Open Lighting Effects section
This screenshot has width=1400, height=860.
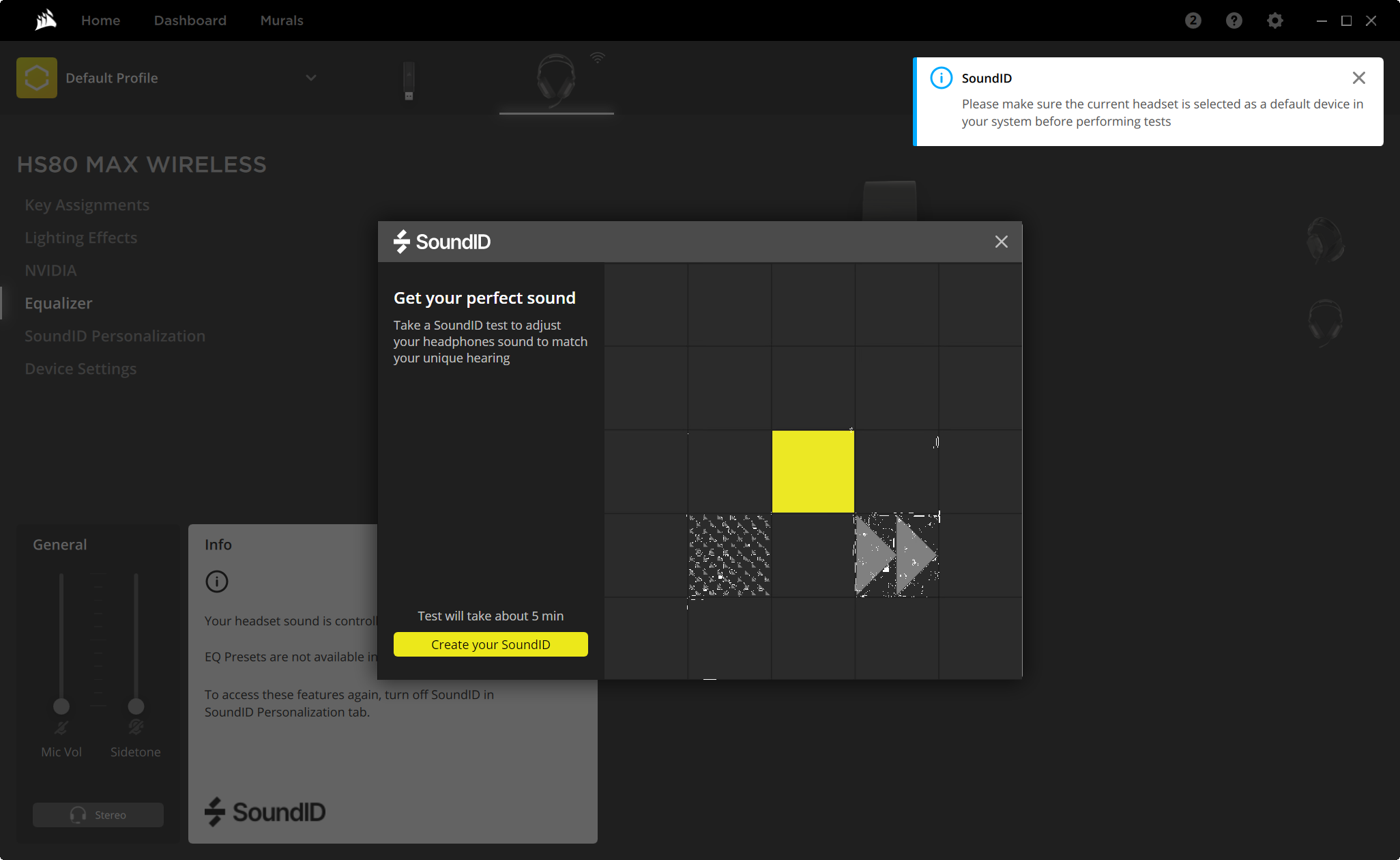81,238
